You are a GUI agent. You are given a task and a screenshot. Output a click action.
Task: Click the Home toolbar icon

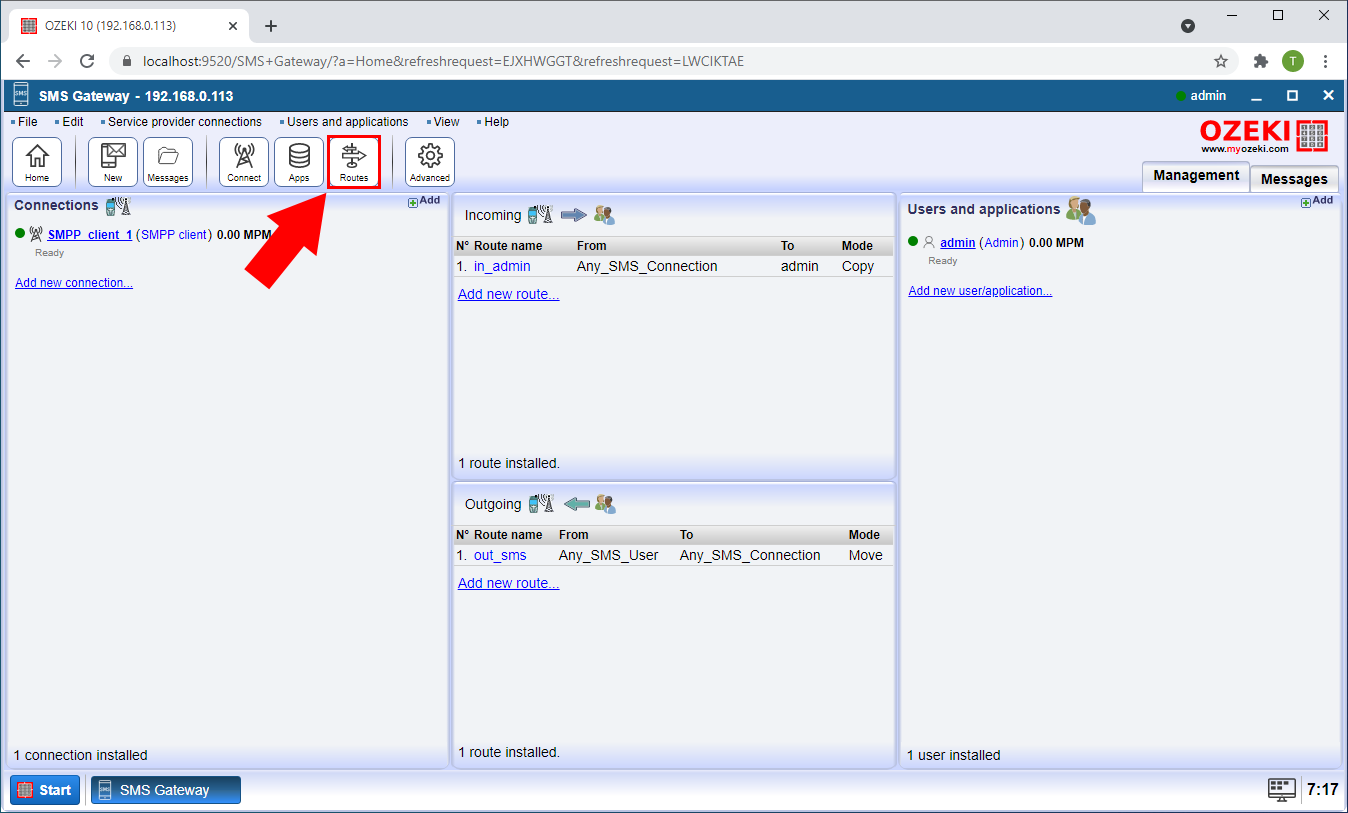(x=36, y=161)
